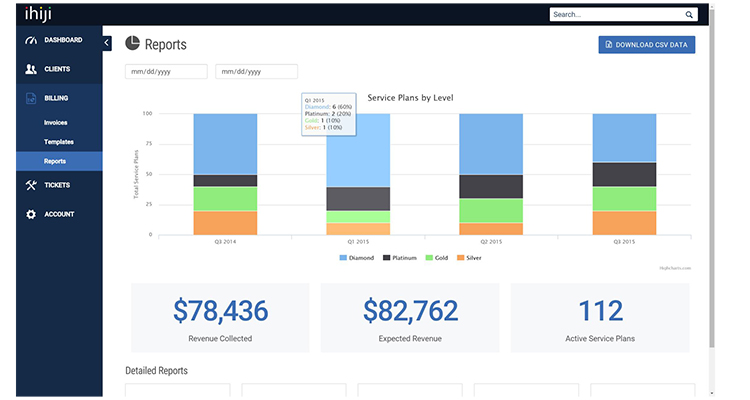Click the second mm/dd/yyyy date field

(x=256, y=72)
